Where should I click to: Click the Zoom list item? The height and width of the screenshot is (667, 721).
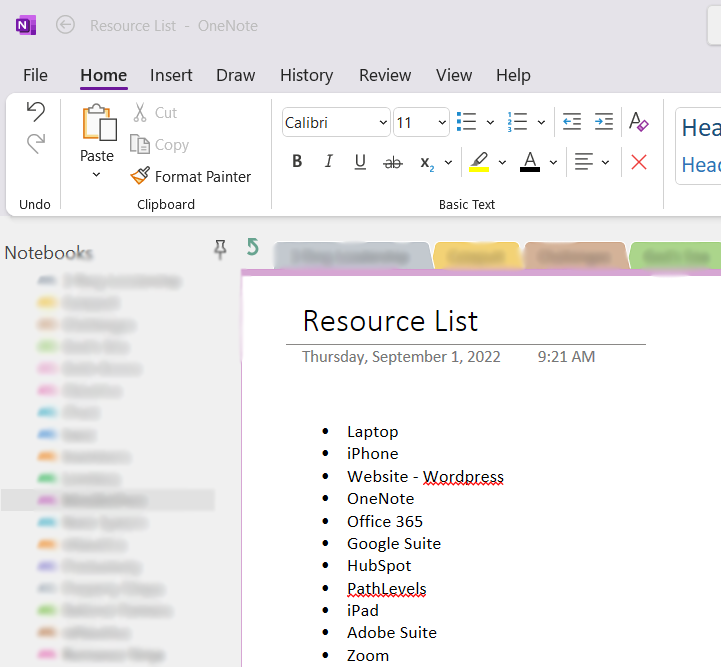click(x=368, y=656)
